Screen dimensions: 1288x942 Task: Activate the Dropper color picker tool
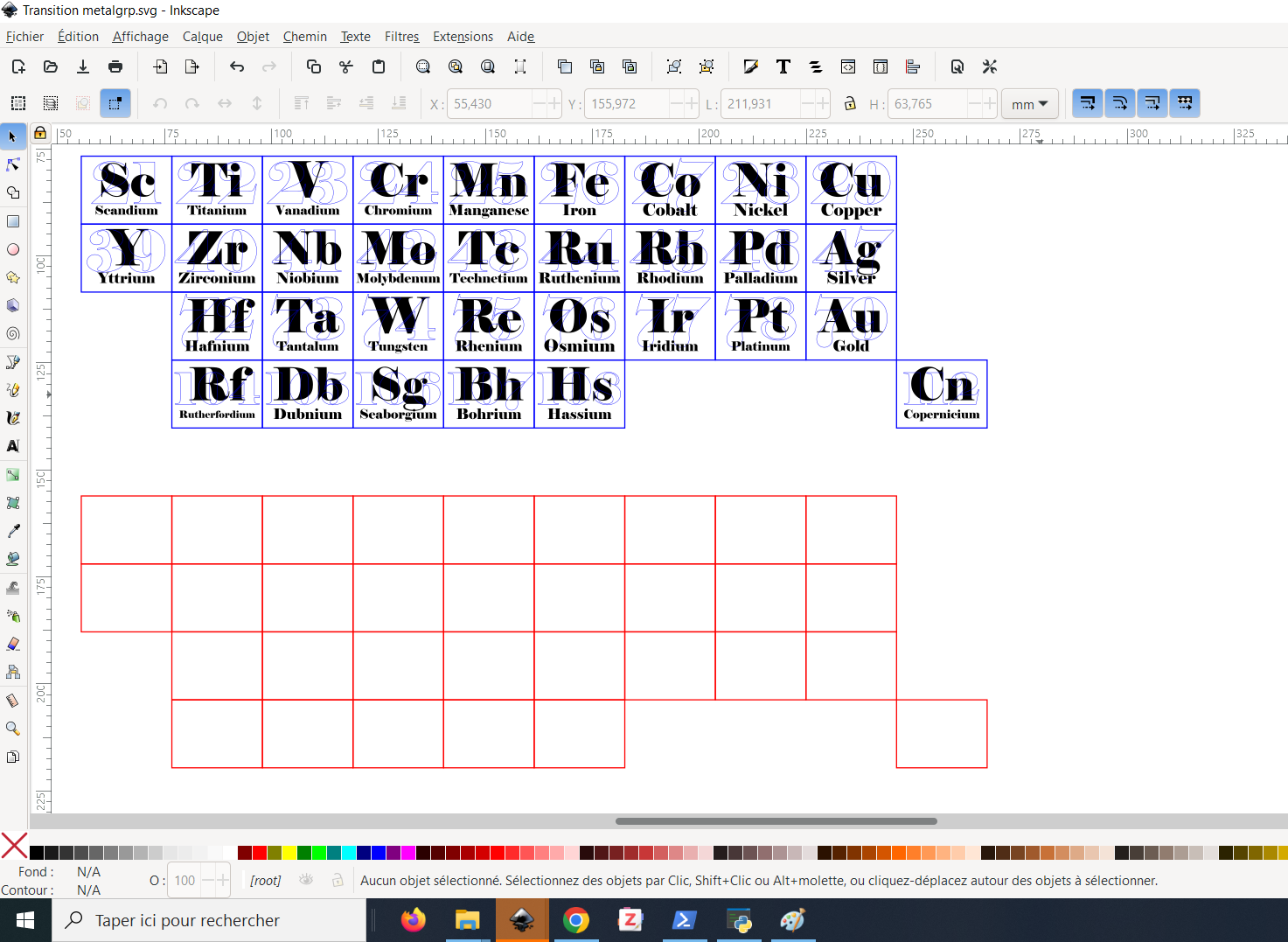coord(13,531)
